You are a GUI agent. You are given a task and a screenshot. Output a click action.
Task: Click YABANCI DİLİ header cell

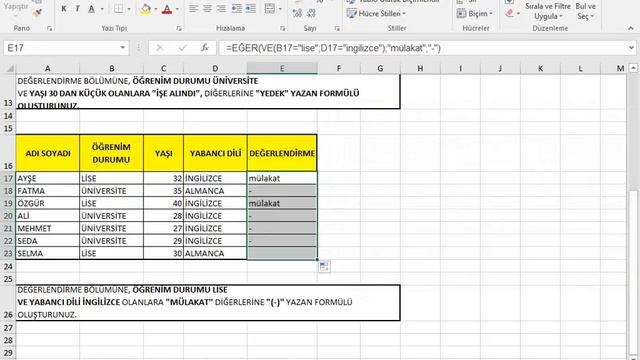tap(215, 153)
